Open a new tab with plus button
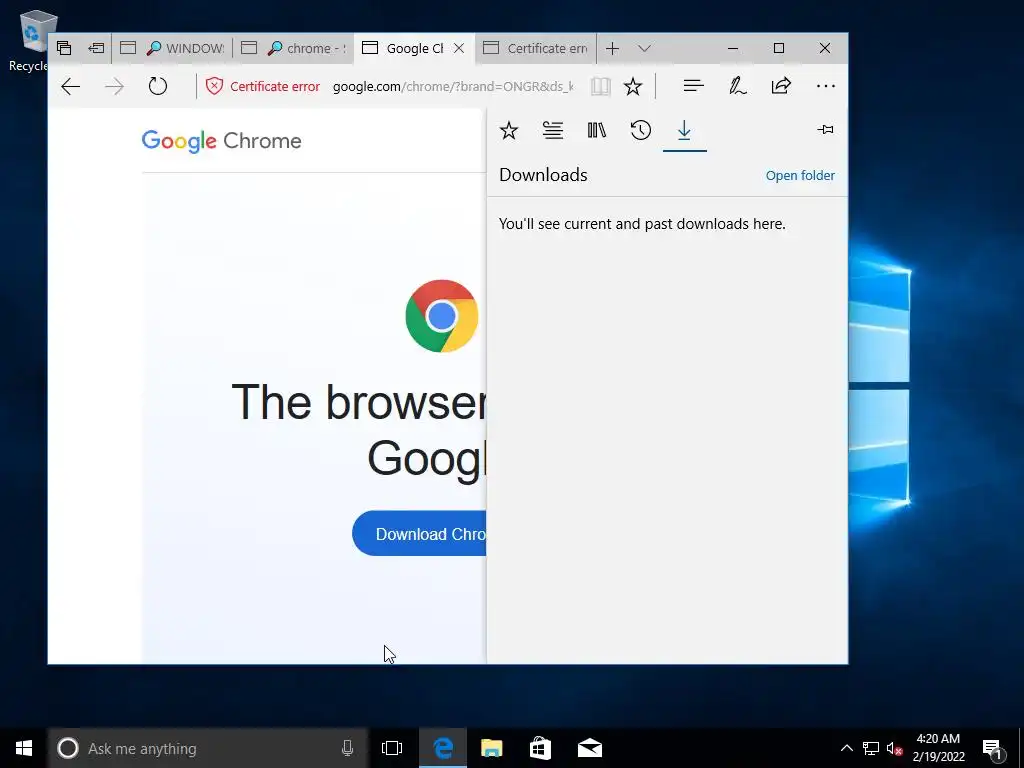This screenshot has height=768, width=1024. tap(612, 48)
